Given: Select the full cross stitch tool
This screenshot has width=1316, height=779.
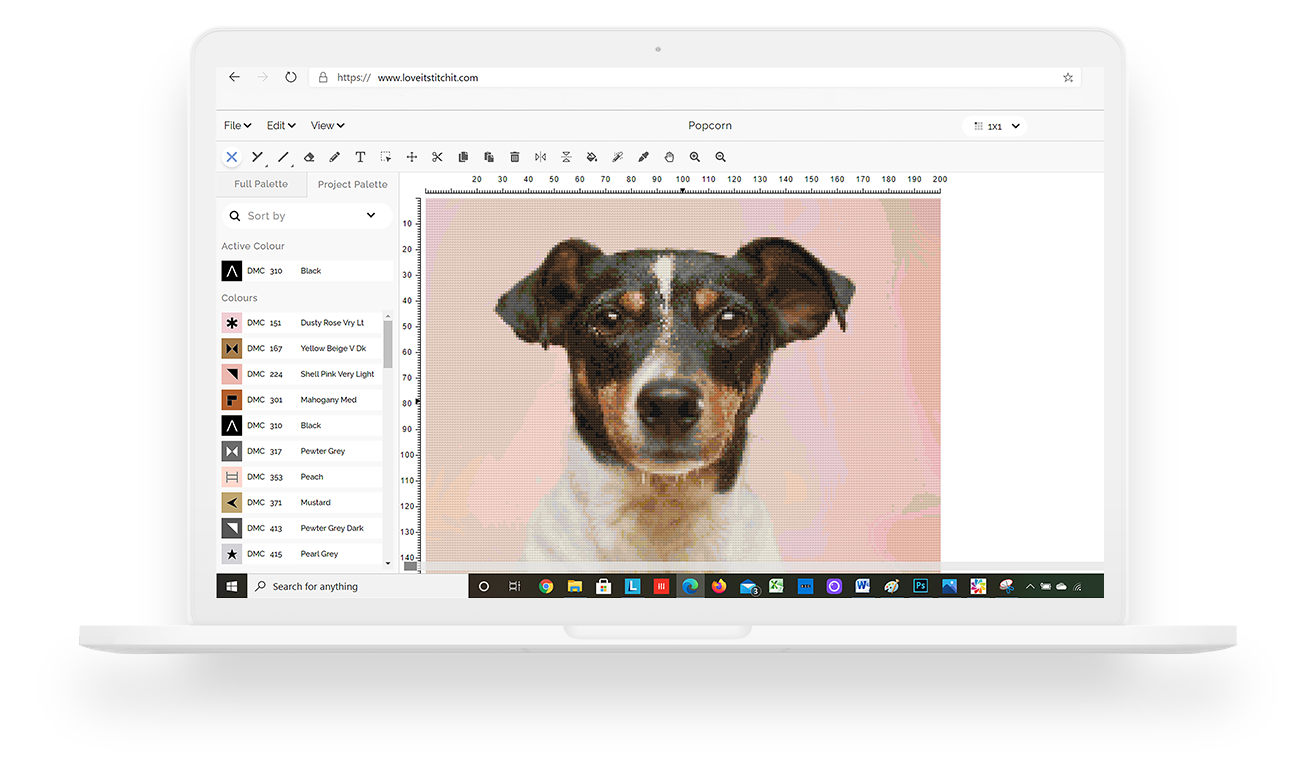Looking at the screenshot, I should pos(232,157).
